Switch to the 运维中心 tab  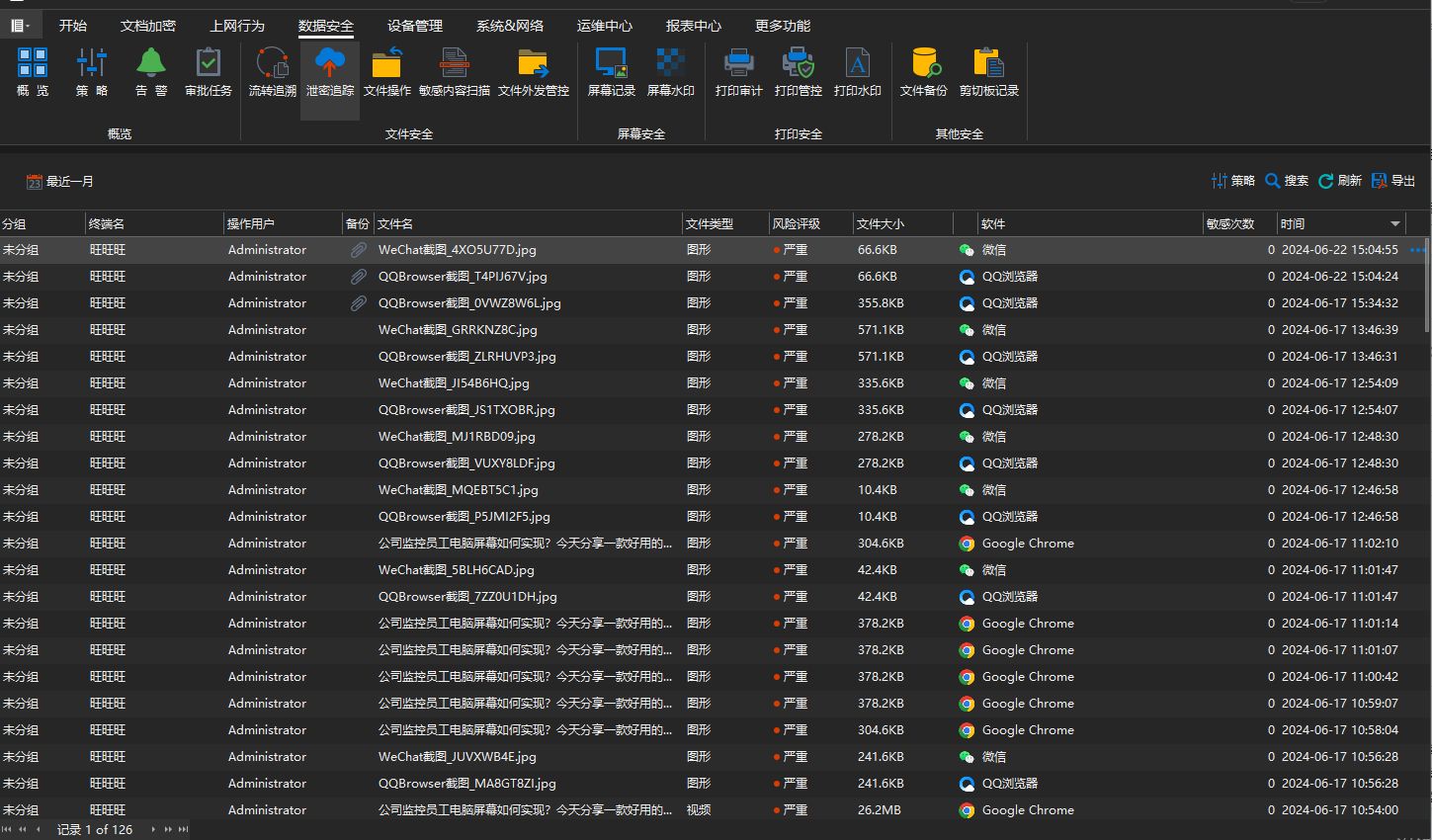coord(605,26)
